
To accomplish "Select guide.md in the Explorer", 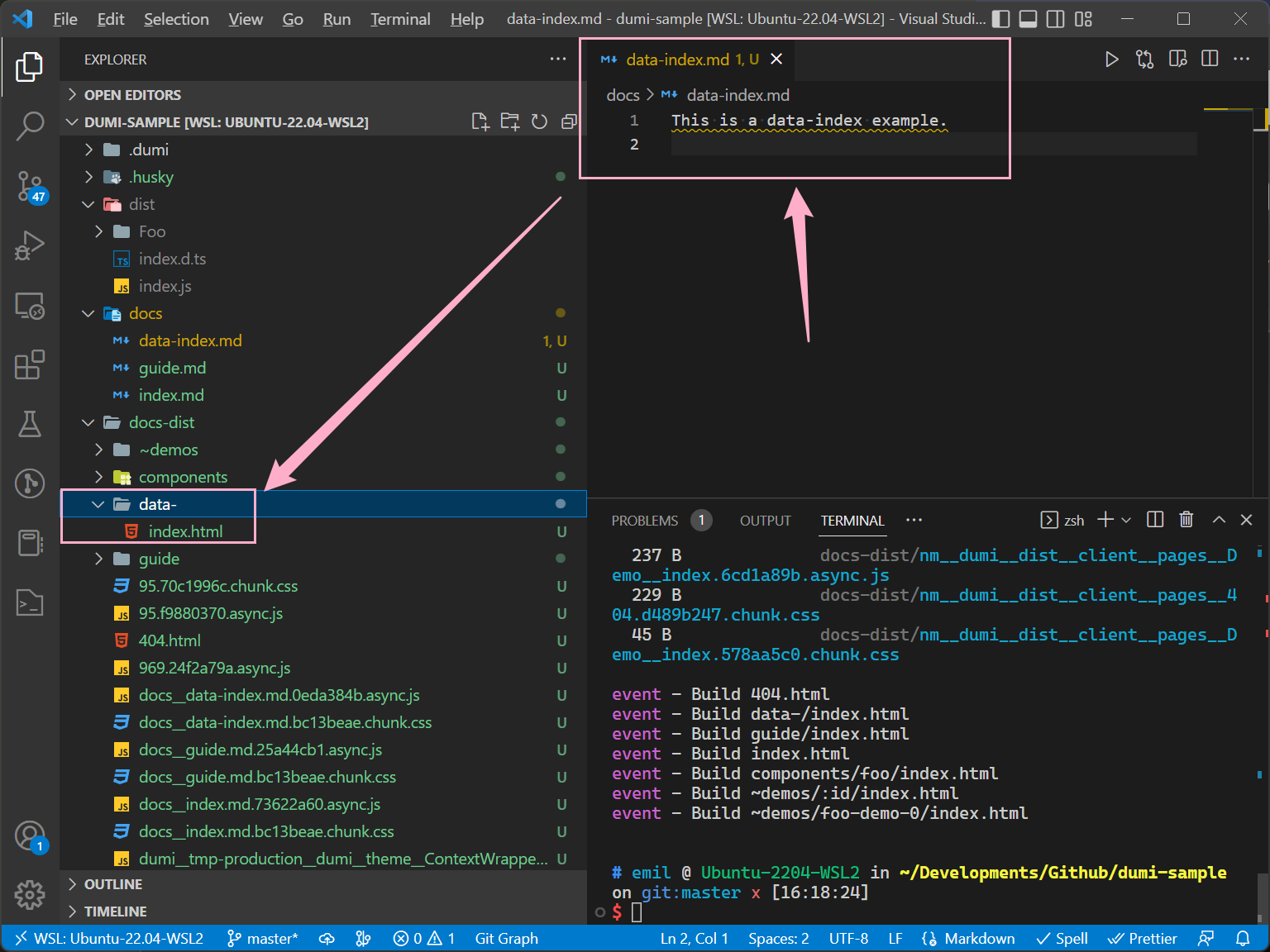I will coord(172,367).
